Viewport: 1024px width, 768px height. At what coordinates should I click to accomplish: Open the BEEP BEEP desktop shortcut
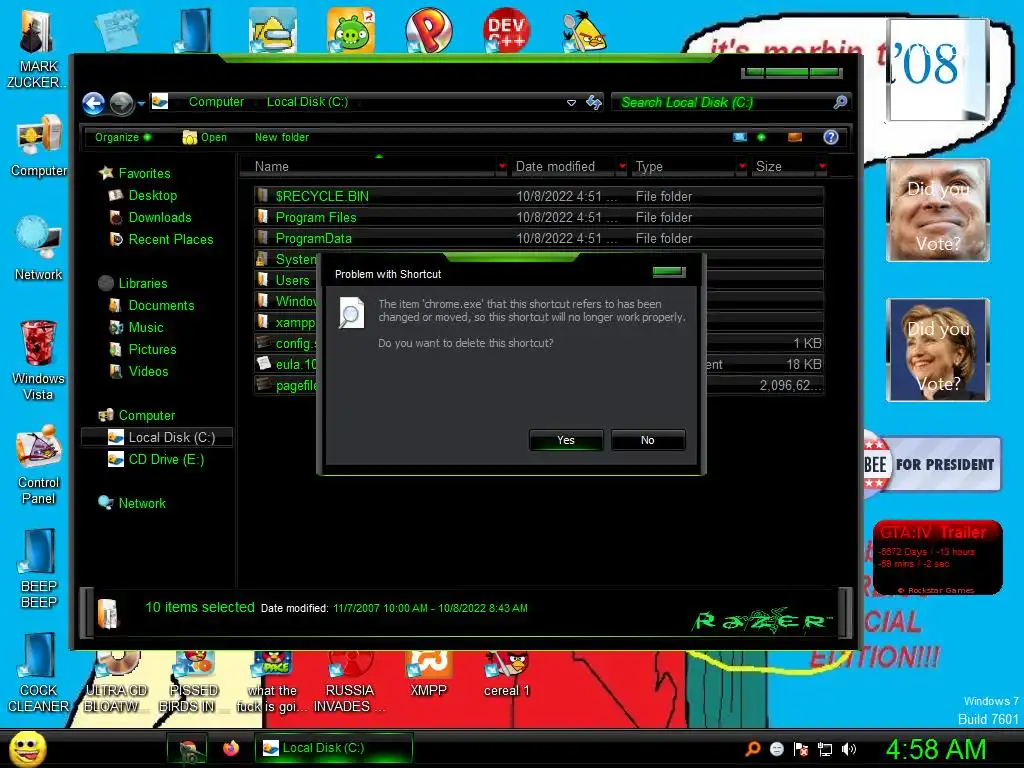tap(39, 568)
